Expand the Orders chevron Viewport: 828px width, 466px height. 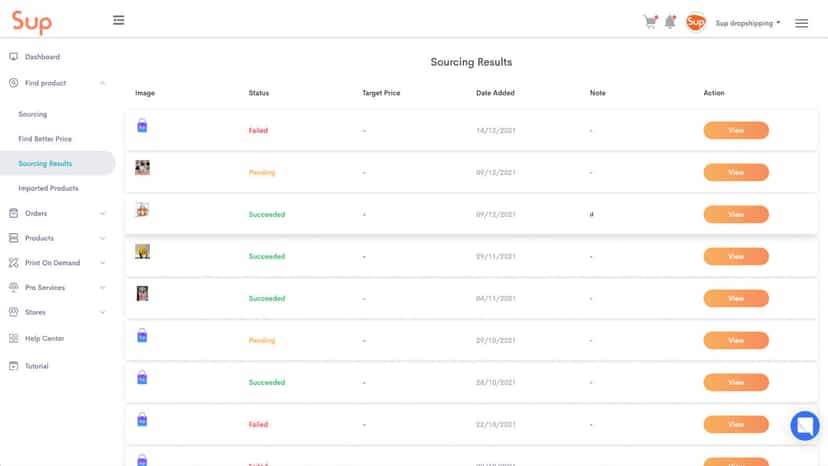[102, 213]
